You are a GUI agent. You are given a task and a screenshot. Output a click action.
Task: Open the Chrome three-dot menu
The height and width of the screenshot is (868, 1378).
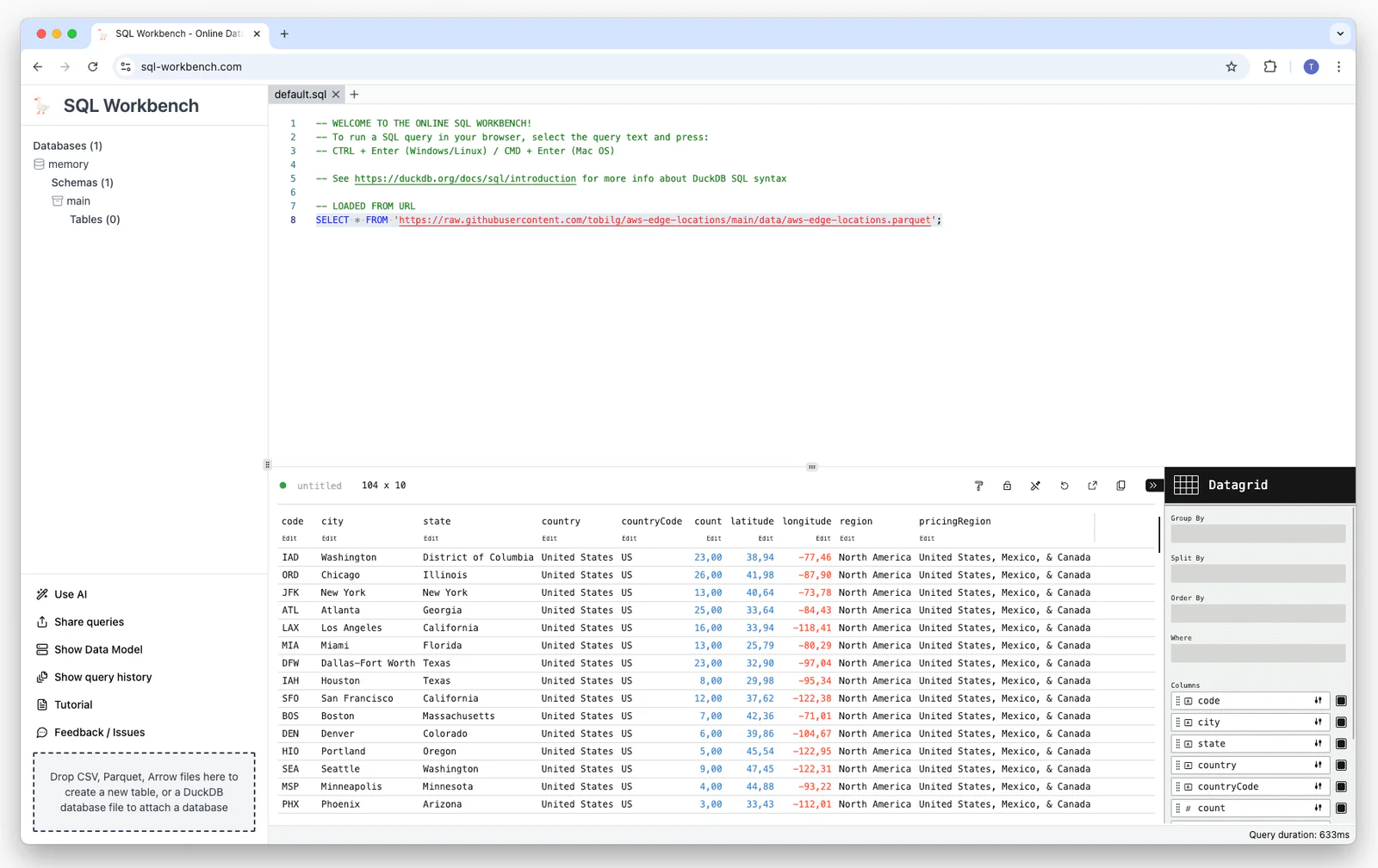[1338, 66]
